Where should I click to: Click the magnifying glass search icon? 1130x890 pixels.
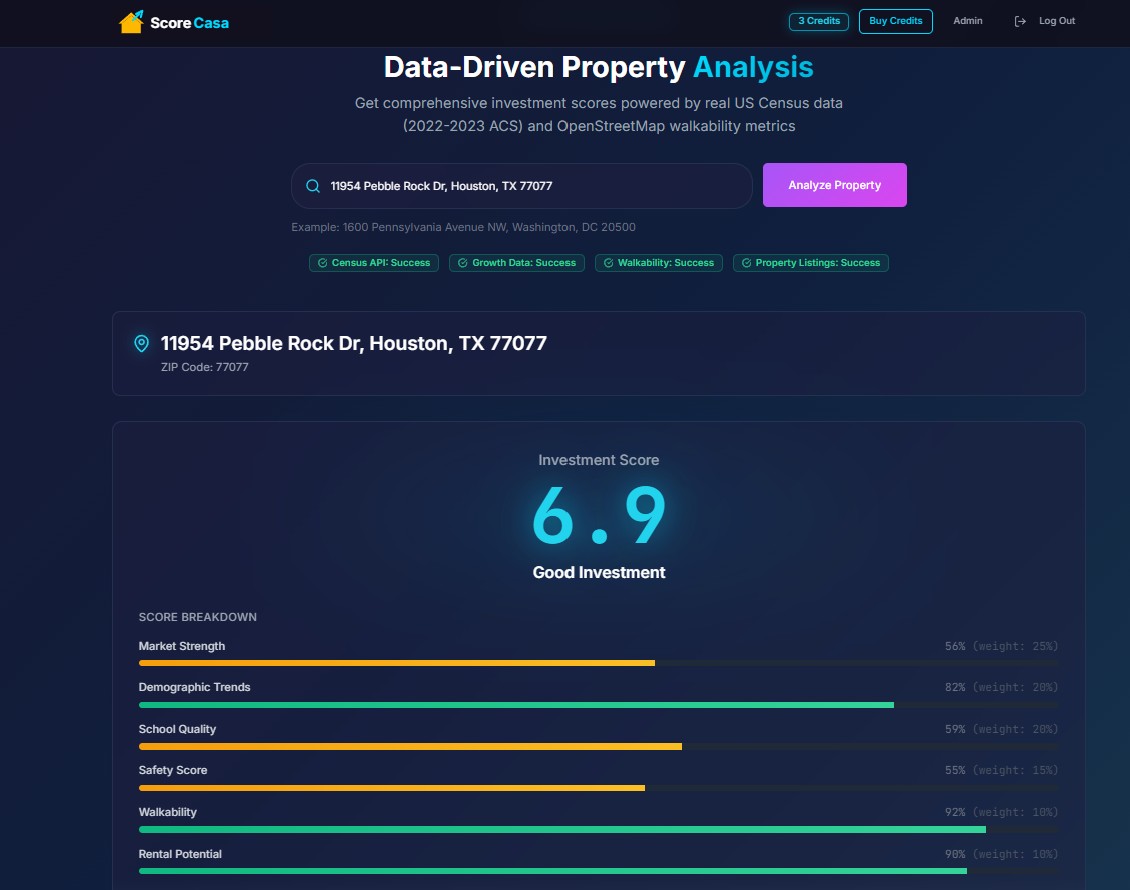313,186
